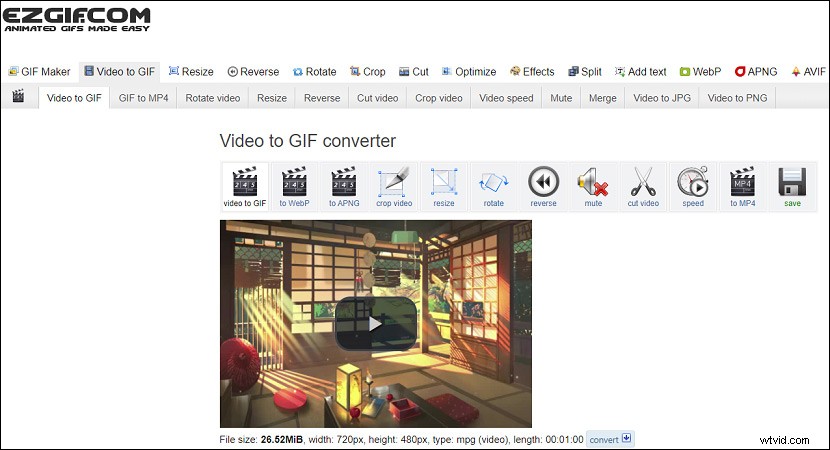
Task: Open WebP in the top menu
Action: tap(700, 71)
